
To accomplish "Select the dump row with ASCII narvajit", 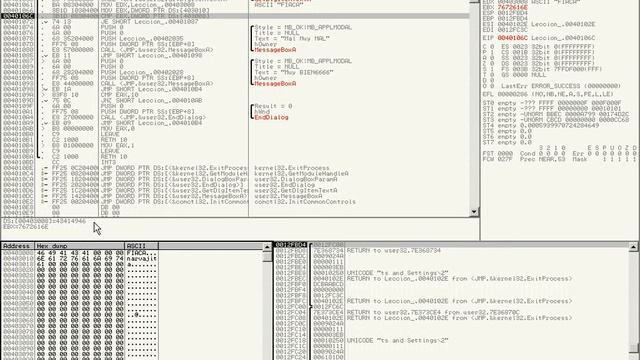I will pyautogui.click(x=80, y=259).
